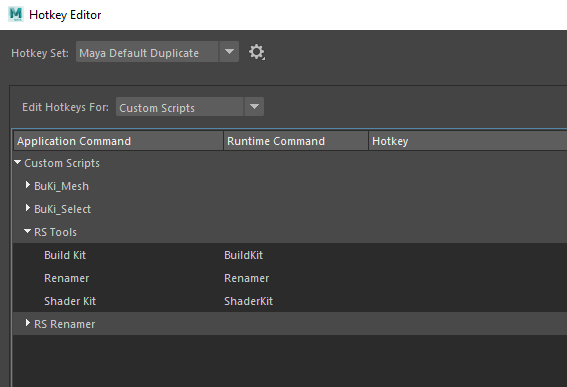Viewport: 567px width, 387px height.
Task: Select the BuKi_Mesh tree label
Action: pos(61,186)
